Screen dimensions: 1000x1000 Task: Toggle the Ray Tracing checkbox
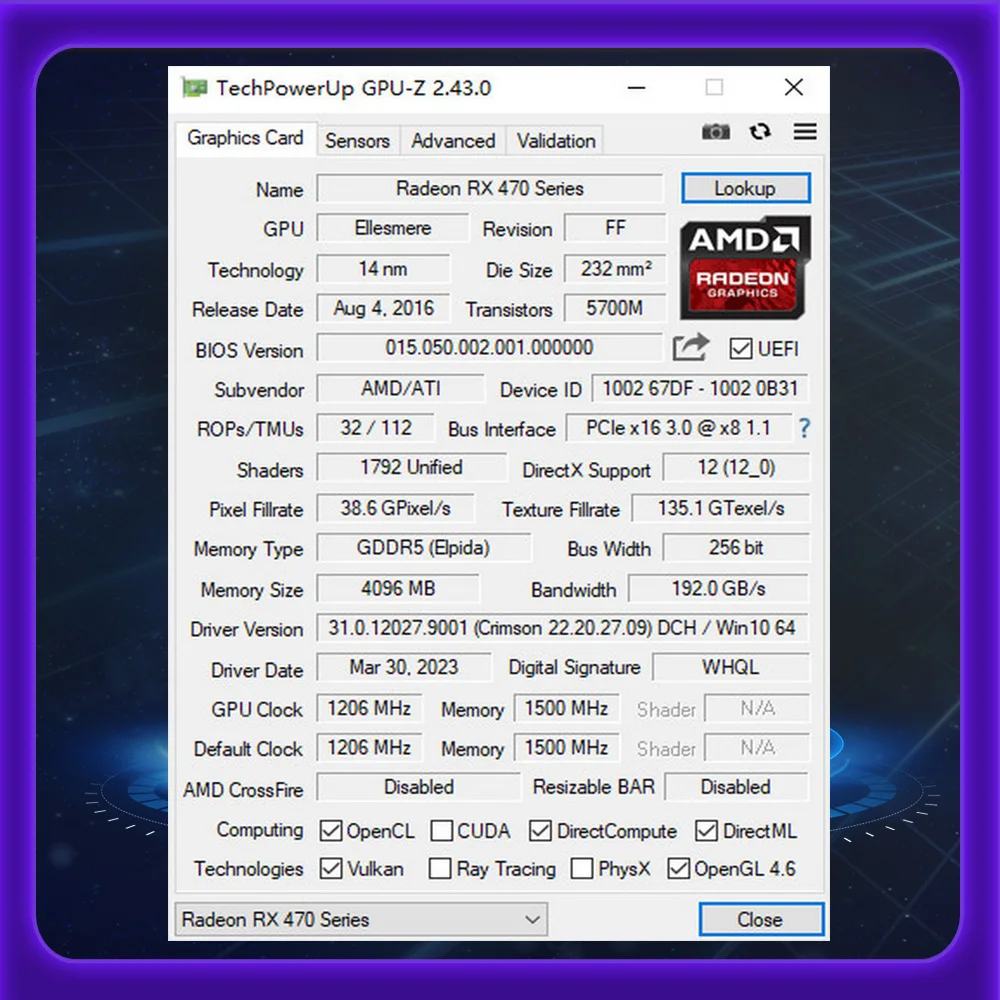pyautogui.click(x=440, y=868)
